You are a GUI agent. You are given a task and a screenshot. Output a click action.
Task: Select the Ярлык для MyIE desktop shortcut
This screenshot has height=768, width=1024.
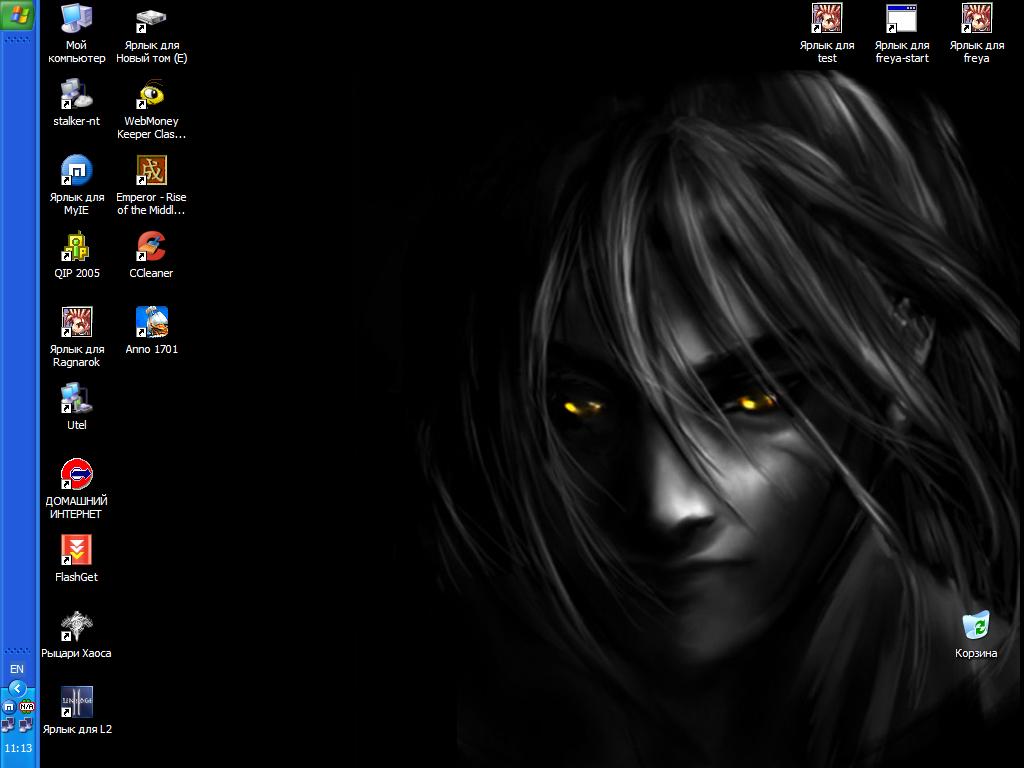pos(76,185)
